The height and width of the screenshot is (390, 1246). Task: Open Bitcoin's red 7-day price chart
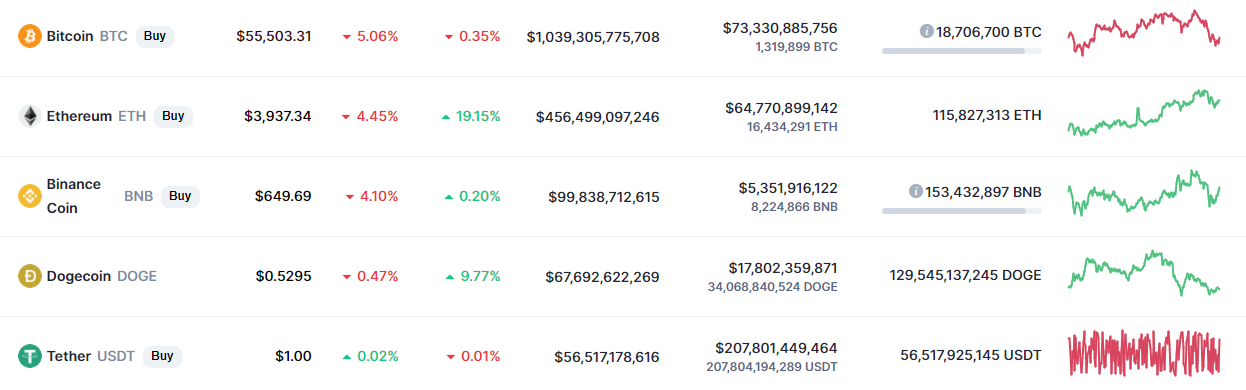[1144, 33]
